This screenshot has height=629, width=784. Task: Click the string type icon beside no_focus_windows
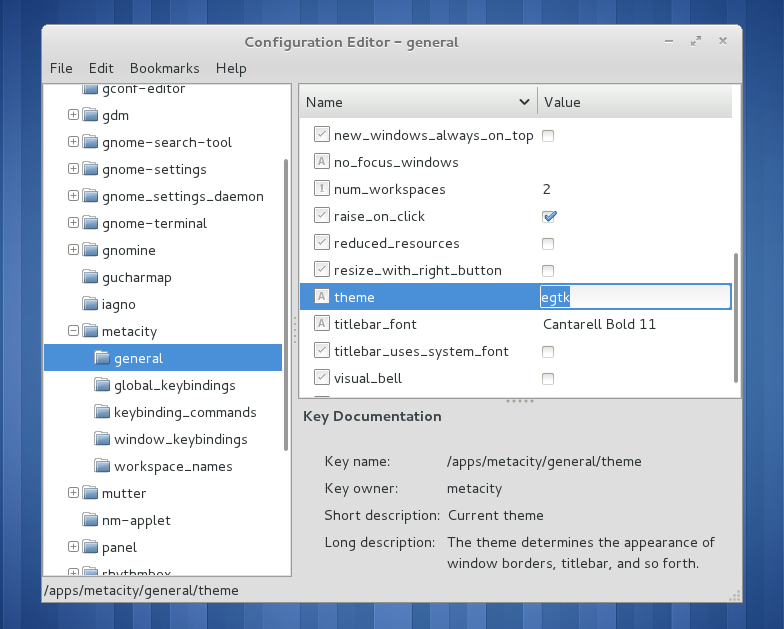(x=322, y=162)
